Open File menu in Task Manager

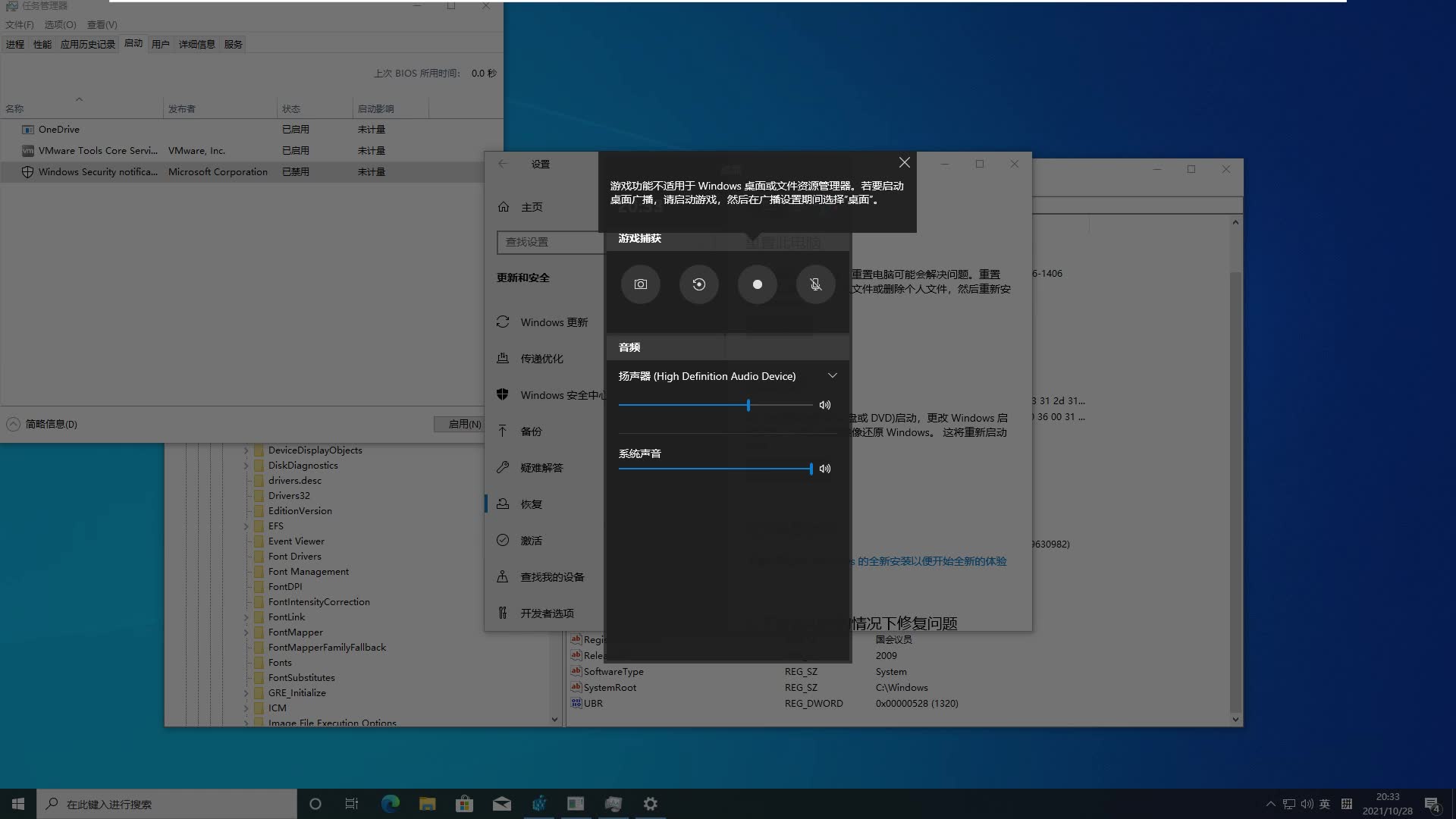coord(20,24)
